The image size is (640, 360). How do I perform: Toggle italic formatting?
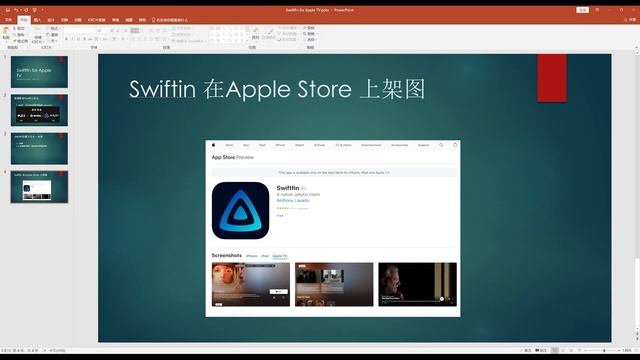point(72,39)
